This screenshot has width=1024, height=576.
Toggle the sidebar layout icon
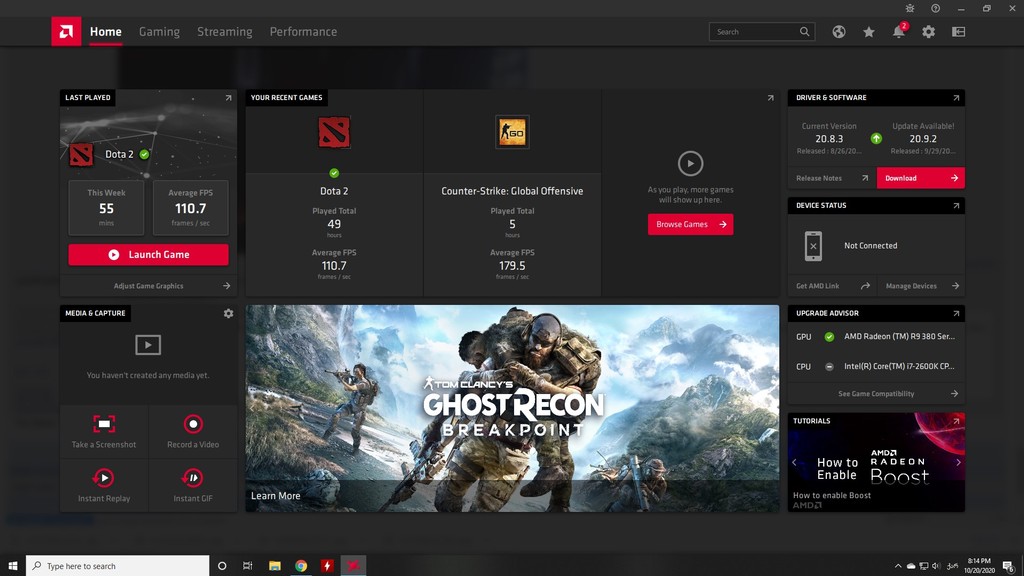click(x=958, y=31)
